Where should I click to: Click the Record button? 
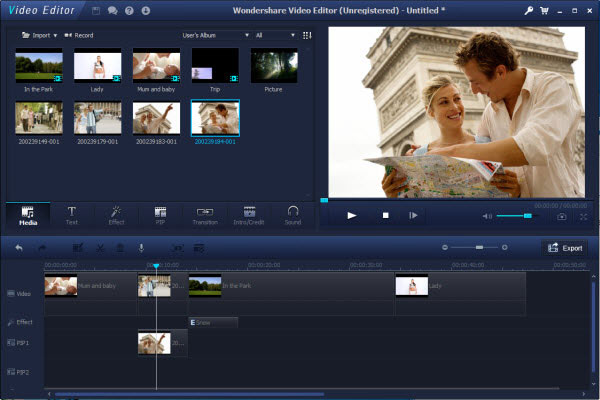[79, 35]
